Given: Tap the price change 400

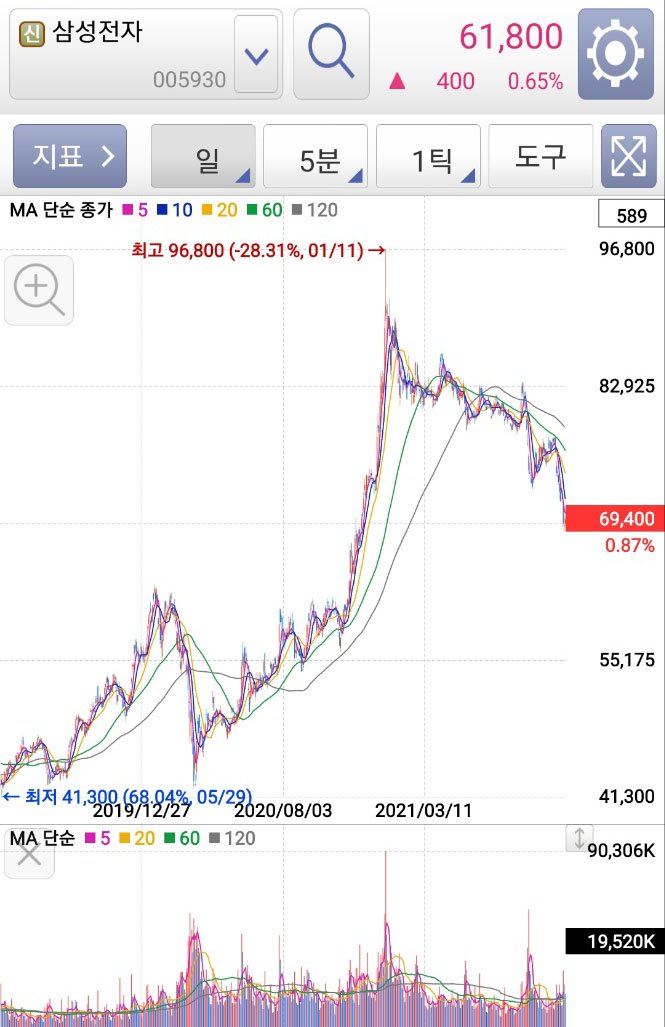Looking at the screenshot, I should point(455,81).
